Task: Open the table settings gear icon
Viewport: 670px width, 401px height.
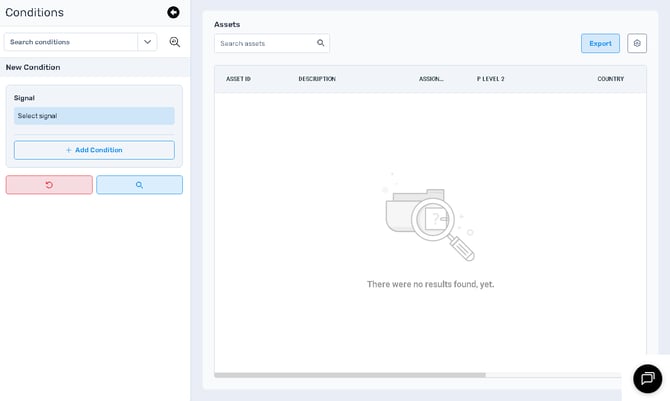Action: tap(637, 43)
